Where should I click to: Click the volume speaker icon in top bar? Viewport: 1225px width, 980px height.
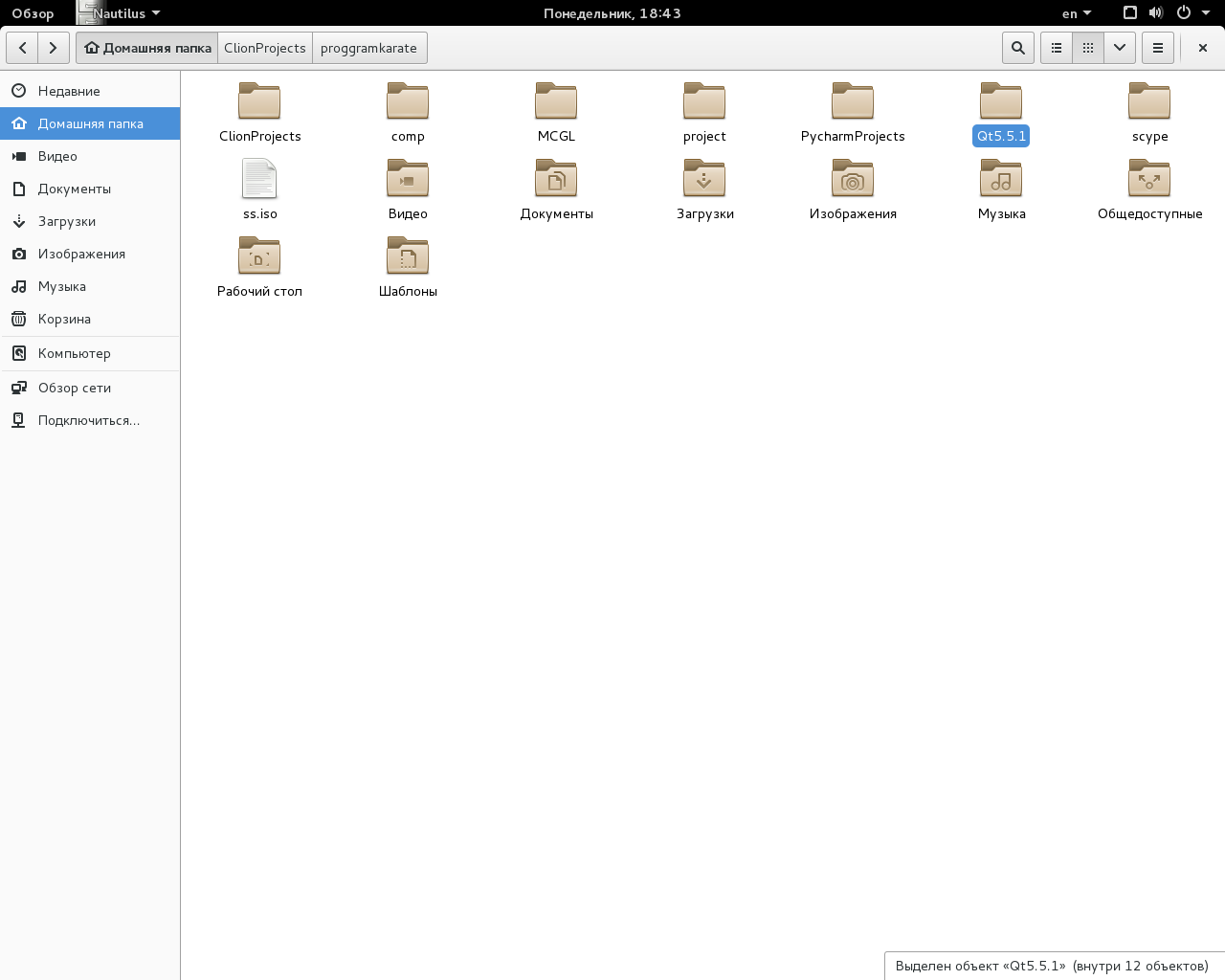[x=1156, y=13]
